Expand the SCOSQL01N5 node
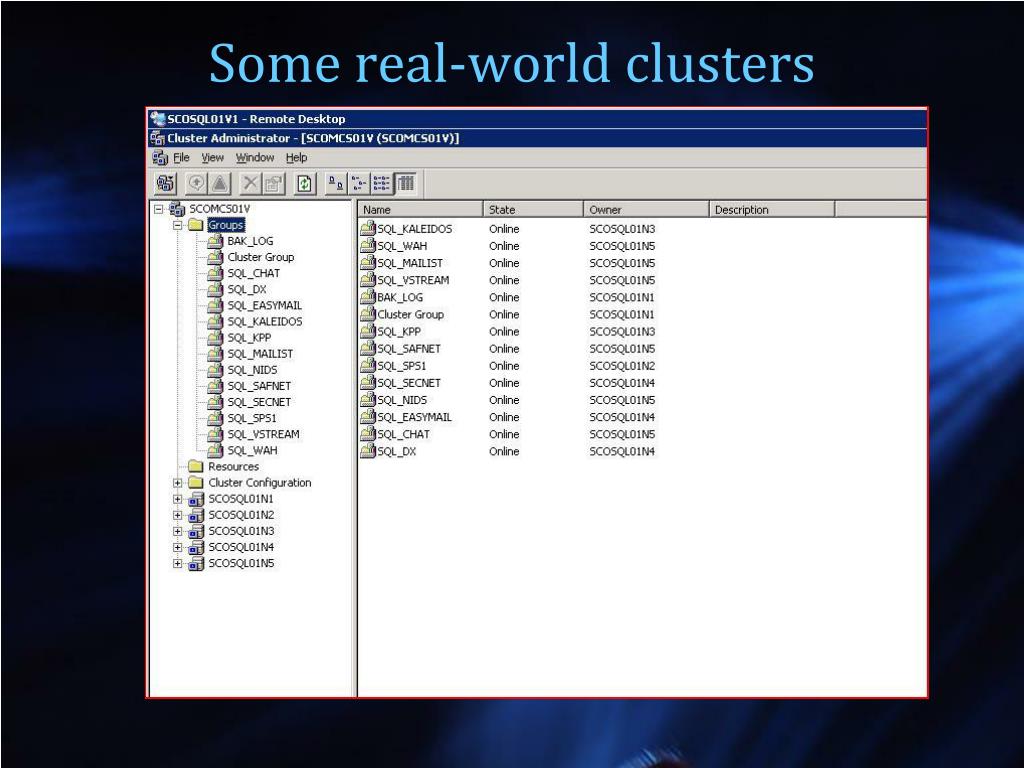The image size is (1024, 768). click(178, 564)
